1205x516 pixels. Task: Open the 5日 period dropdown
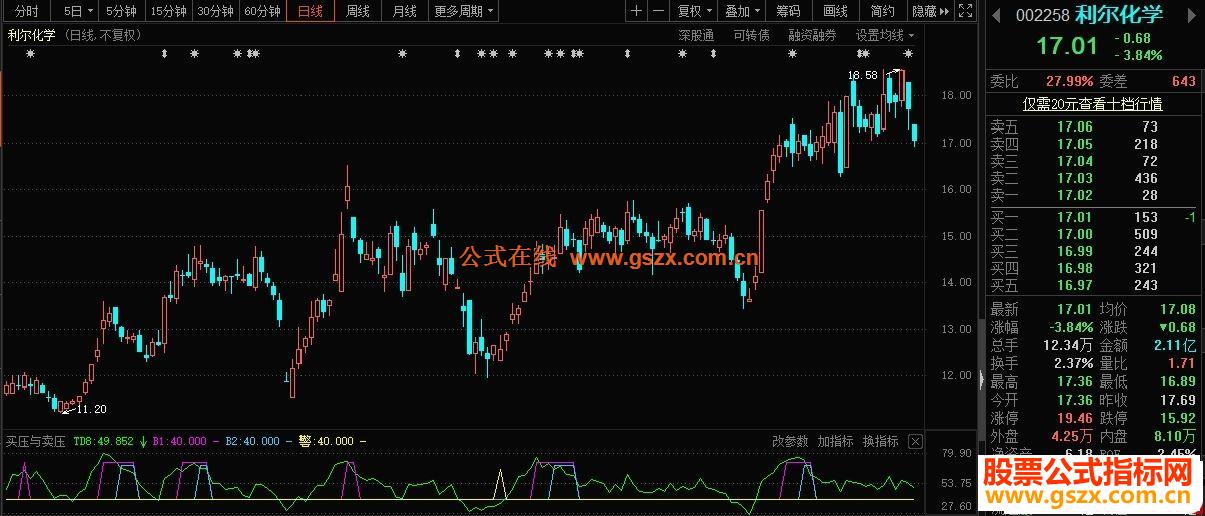pos(78,12)
